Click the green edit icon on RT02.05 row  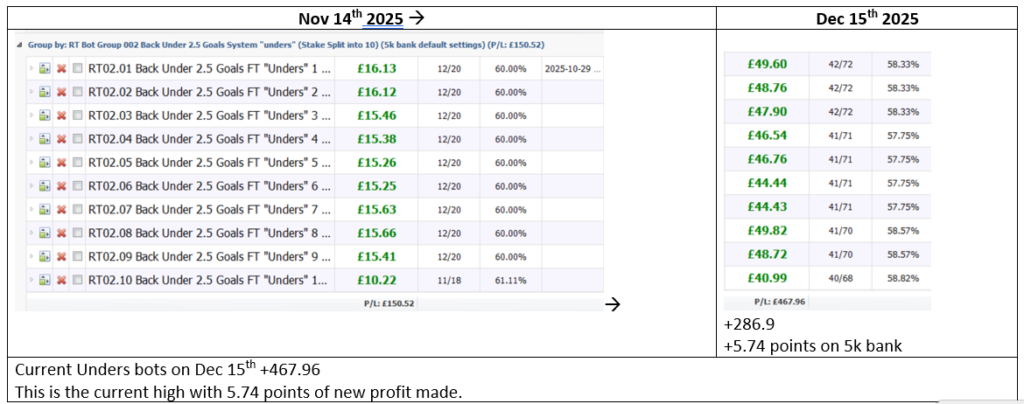(44, 163)
